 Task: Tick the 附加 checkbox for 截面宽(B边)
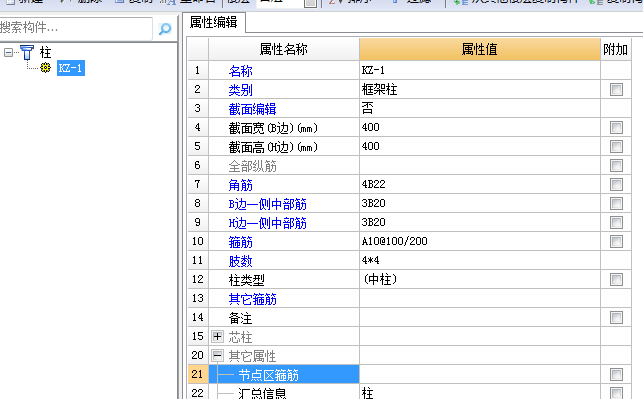[x=616, y=128]
